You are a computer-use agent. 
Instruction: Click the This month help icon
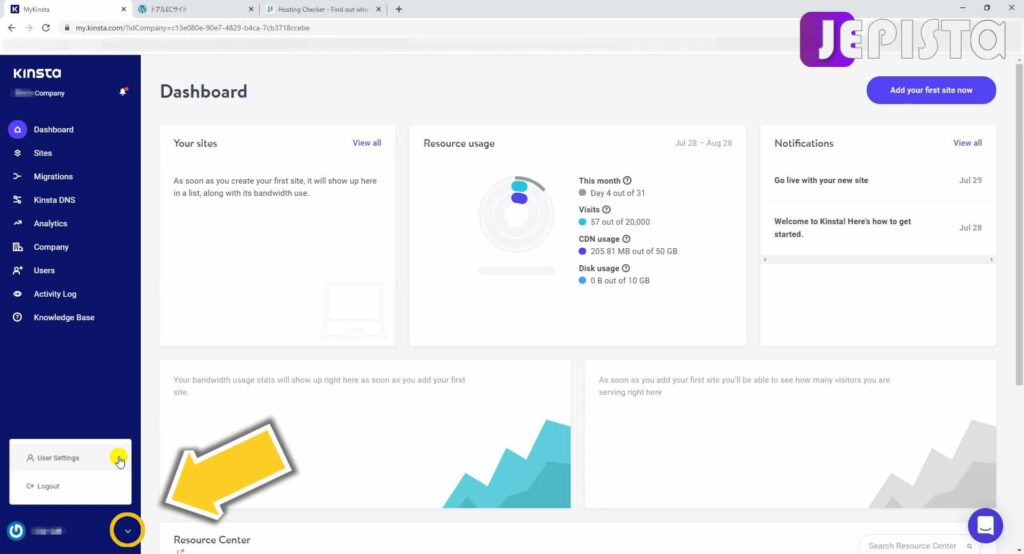coord(627,180)
